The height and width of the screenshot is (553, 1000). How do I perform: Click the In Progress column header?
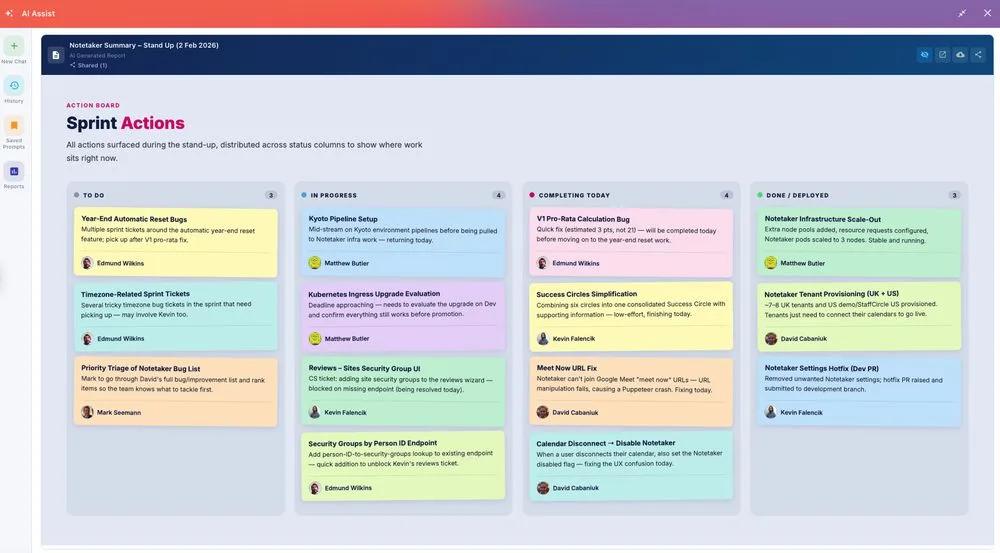click(333, 195)
